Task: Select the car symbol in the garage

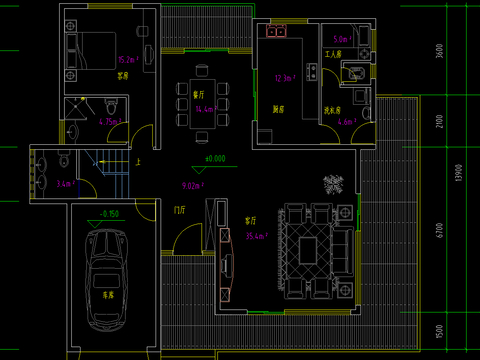Action: tap(107, 280)
